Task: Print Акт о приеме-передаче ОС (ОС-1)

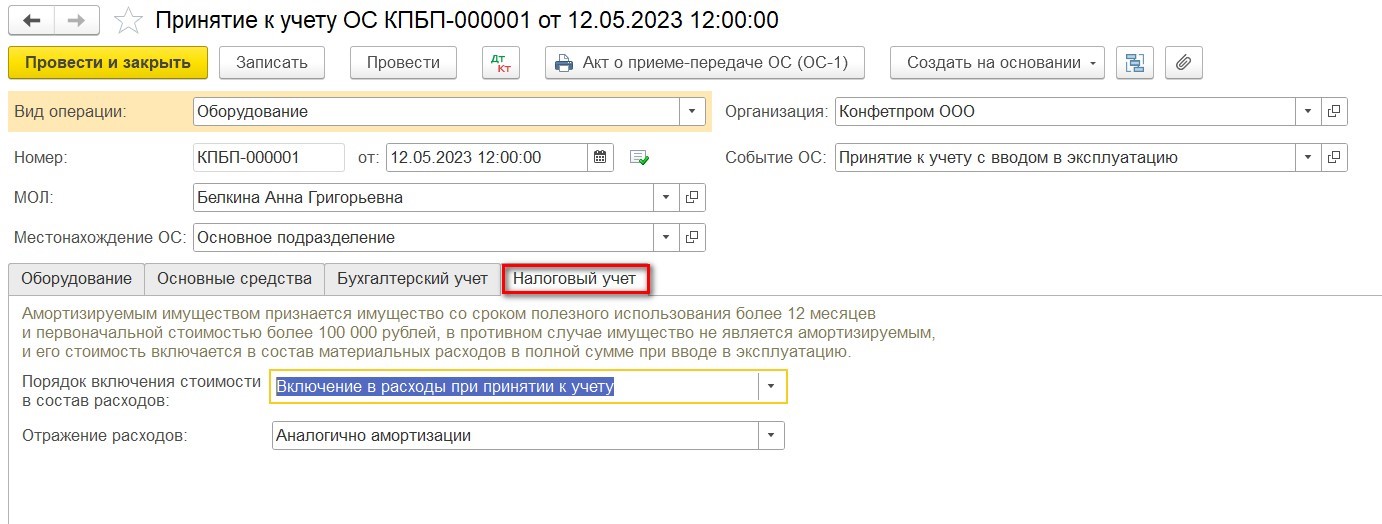Action: click(704, 62)
